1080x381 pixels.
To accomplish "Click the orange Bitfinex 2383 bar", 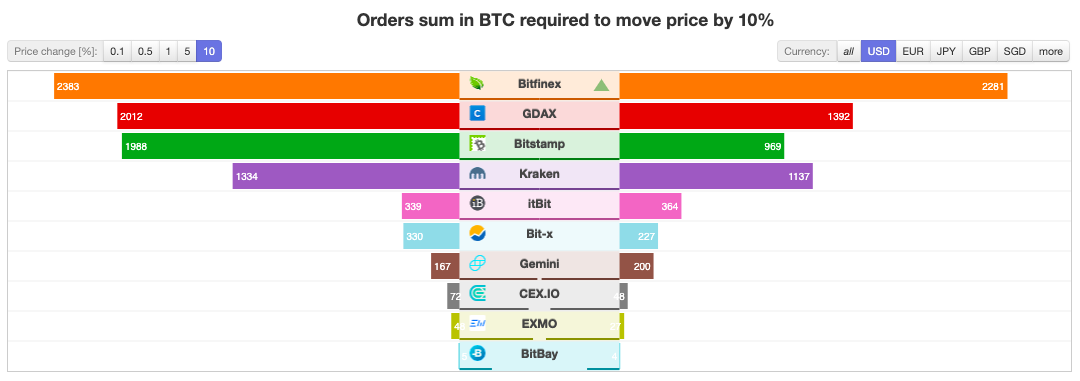I will tap(257, 84).
